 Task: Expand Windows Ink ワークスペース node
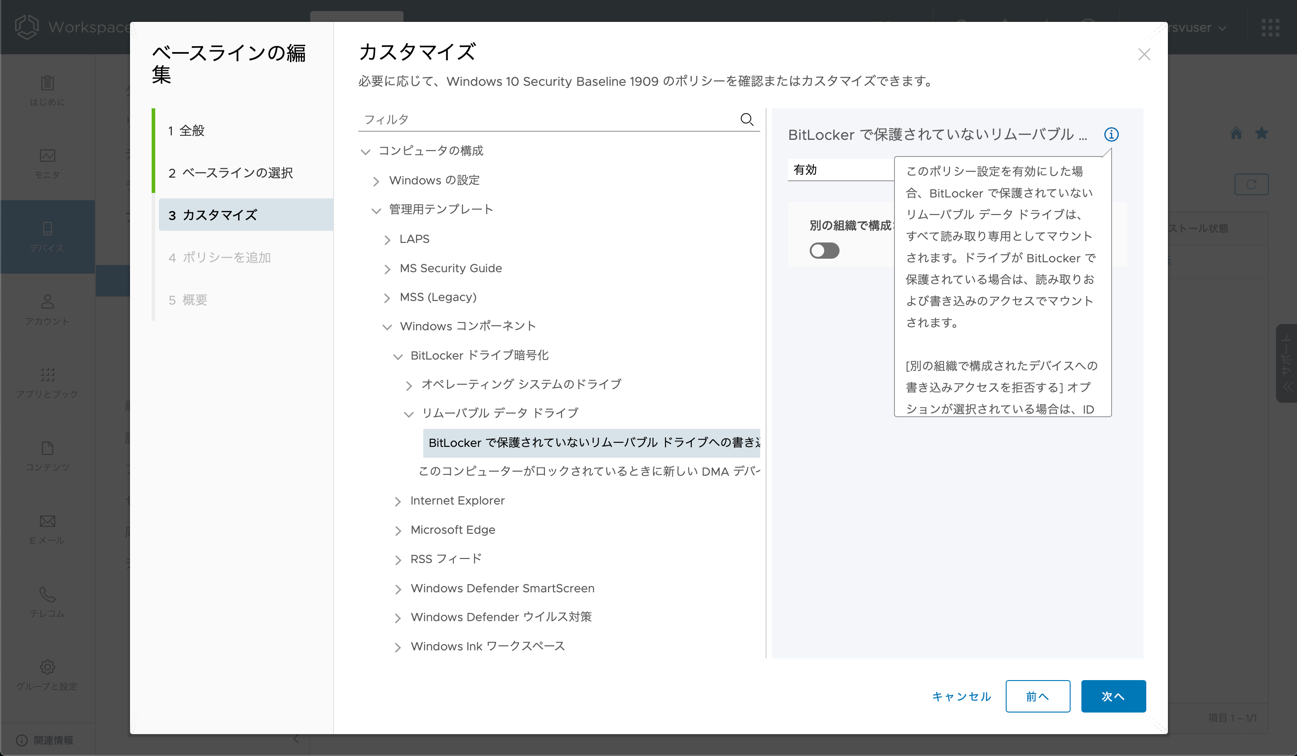click(398, 647)
